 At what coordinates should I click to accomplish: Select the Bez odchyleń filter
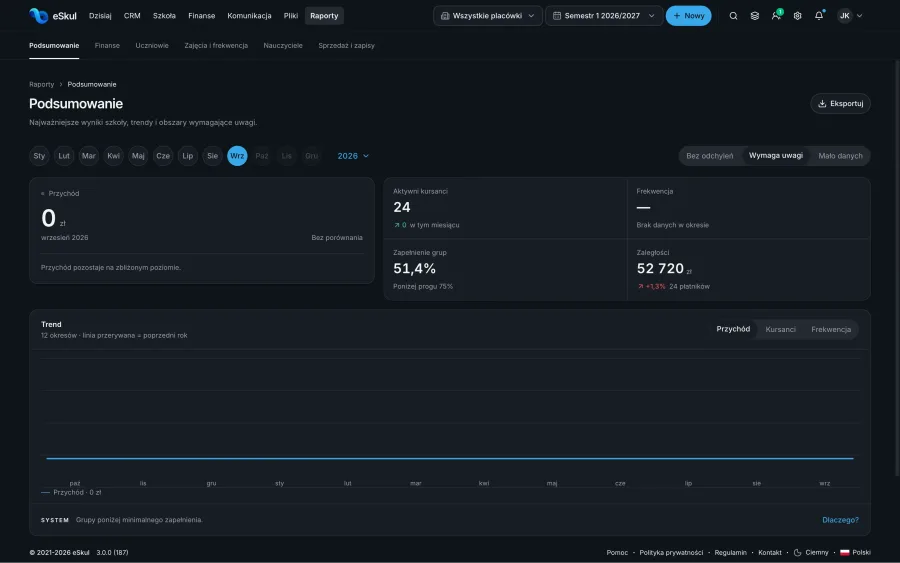(x=709, y=156)
